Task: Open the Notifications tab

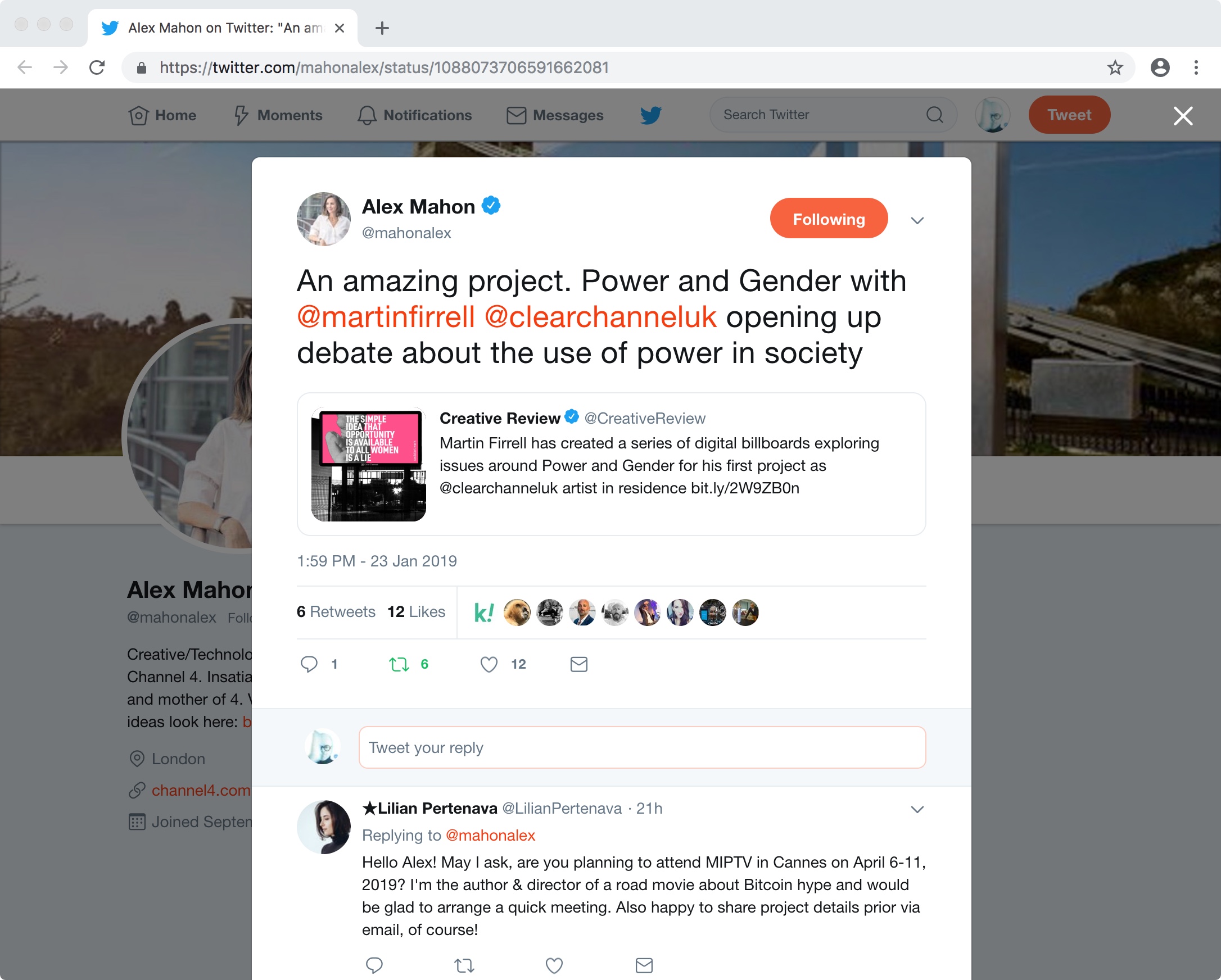Action: (414, 115)
